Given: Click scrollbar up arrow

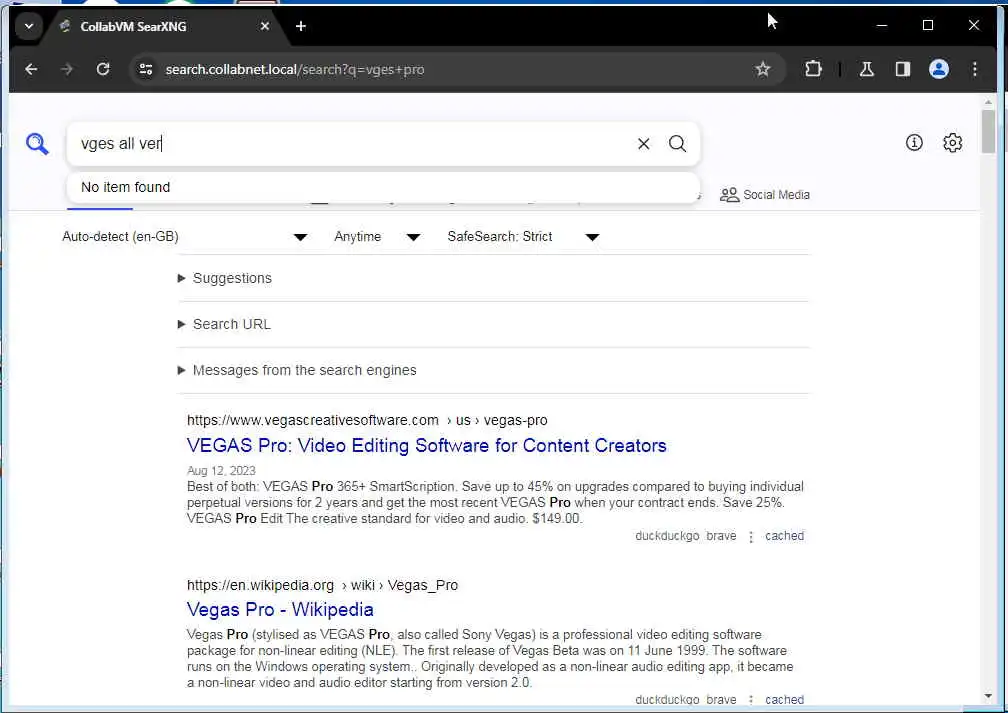Looking at the screenshot, I should point(988,102).
